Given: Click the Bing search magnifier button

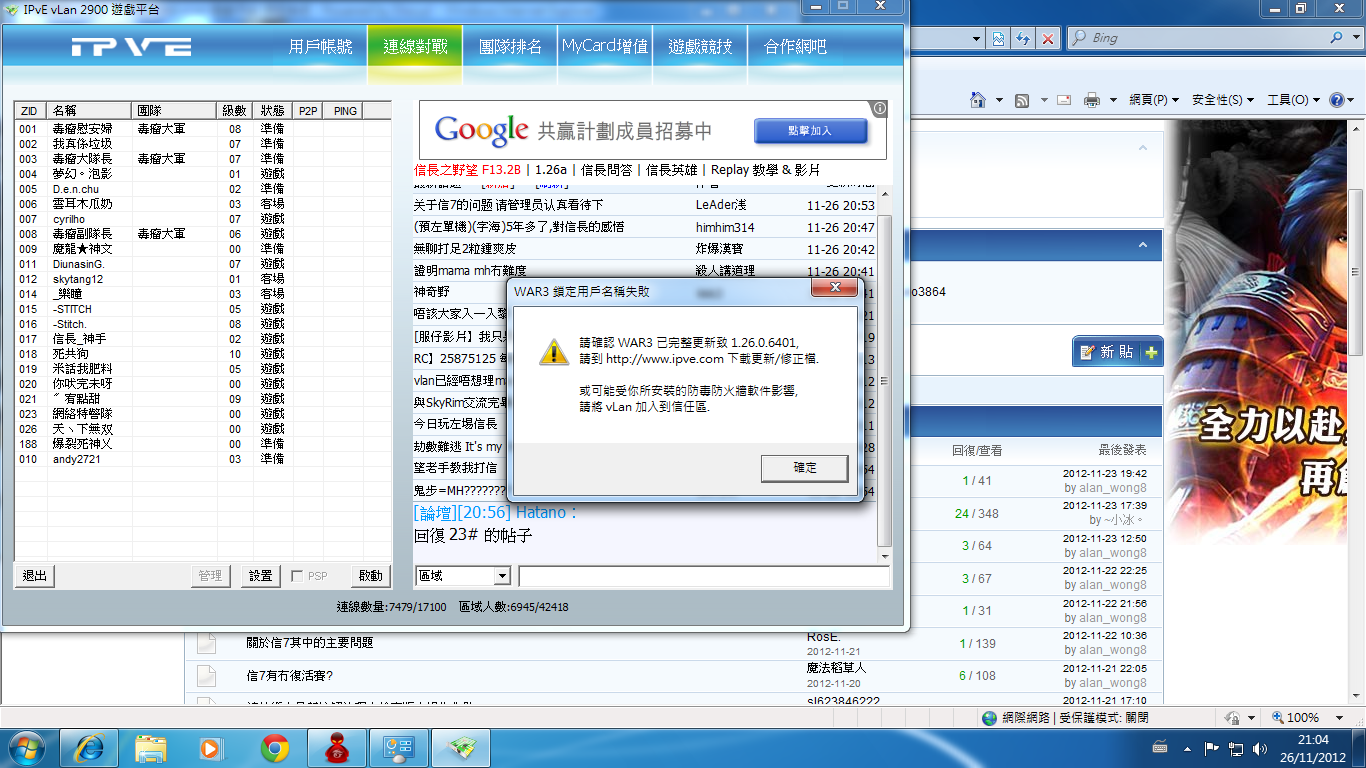Looking at the screenshot, I should pos(1338,38).
